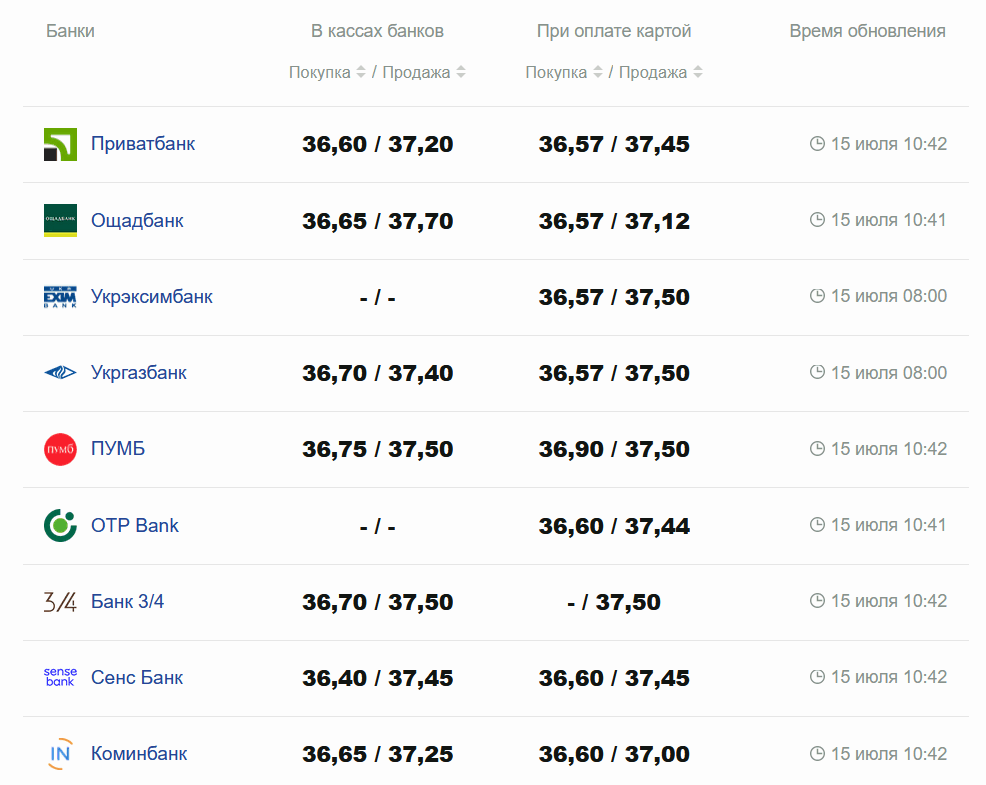This screenshot has width=986, height=785.
Task: Click the Oschadbank logo icon
Action: coord(60,220)
